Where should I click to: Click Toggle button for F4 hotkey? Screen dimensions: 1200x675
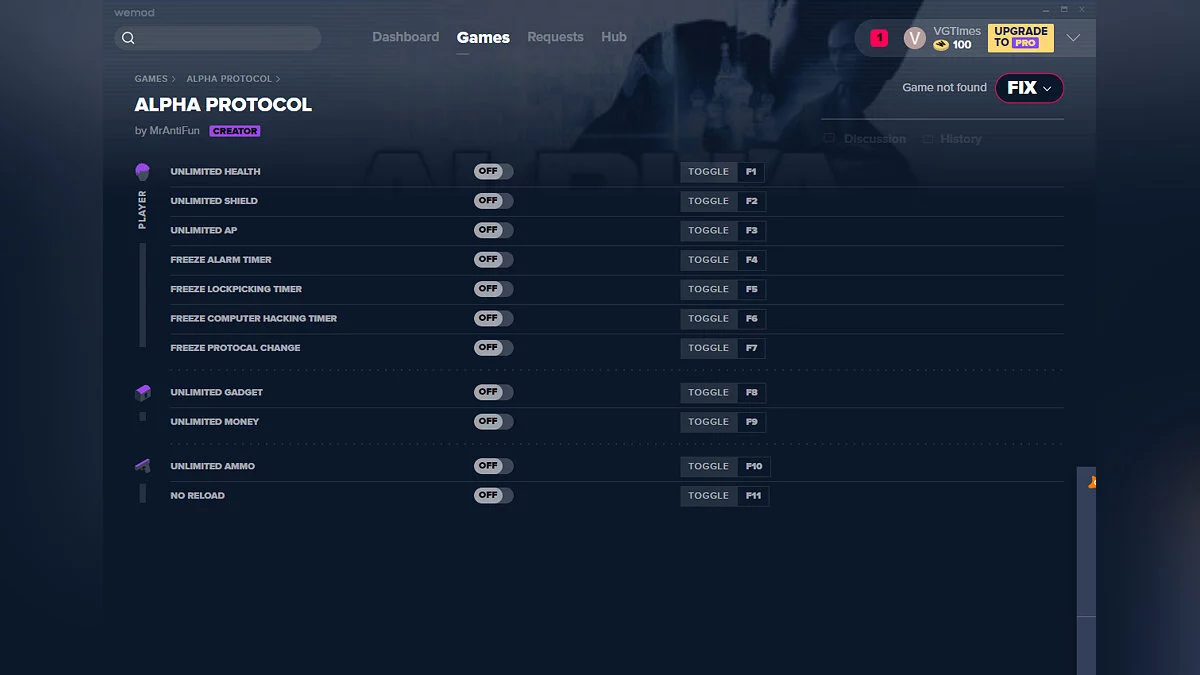click(x=709, y=260)
